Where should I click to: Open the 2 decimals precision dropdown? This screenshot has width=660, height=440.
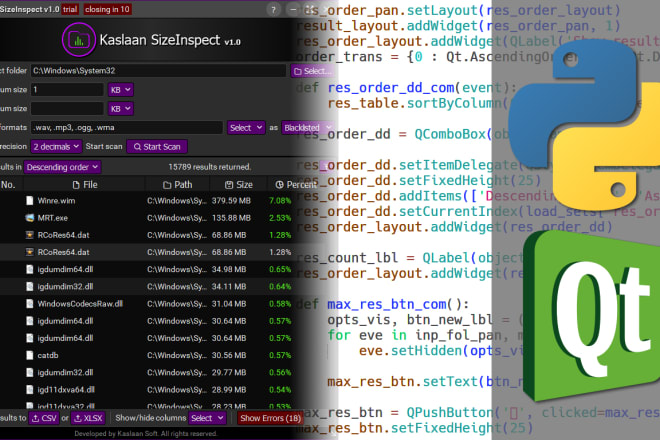56,147
